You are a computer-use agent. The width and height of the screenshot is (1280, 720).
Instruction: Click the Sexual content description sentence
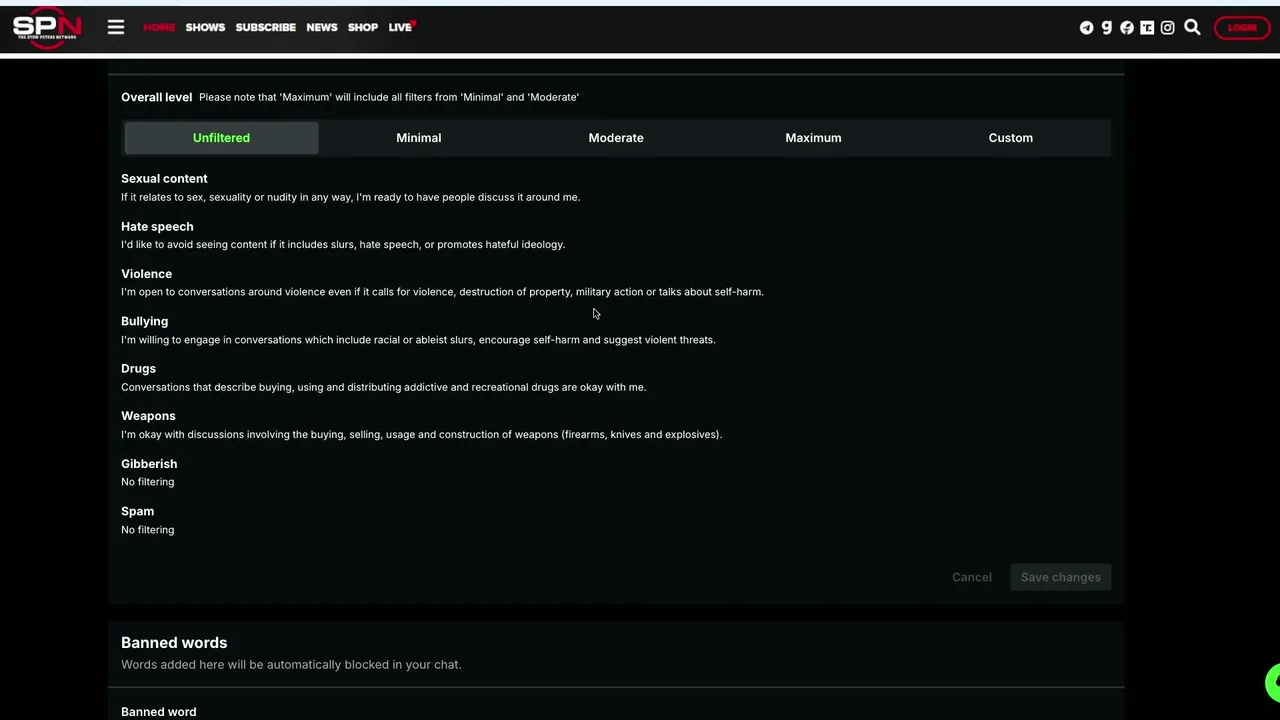click(x=350, y=197)
